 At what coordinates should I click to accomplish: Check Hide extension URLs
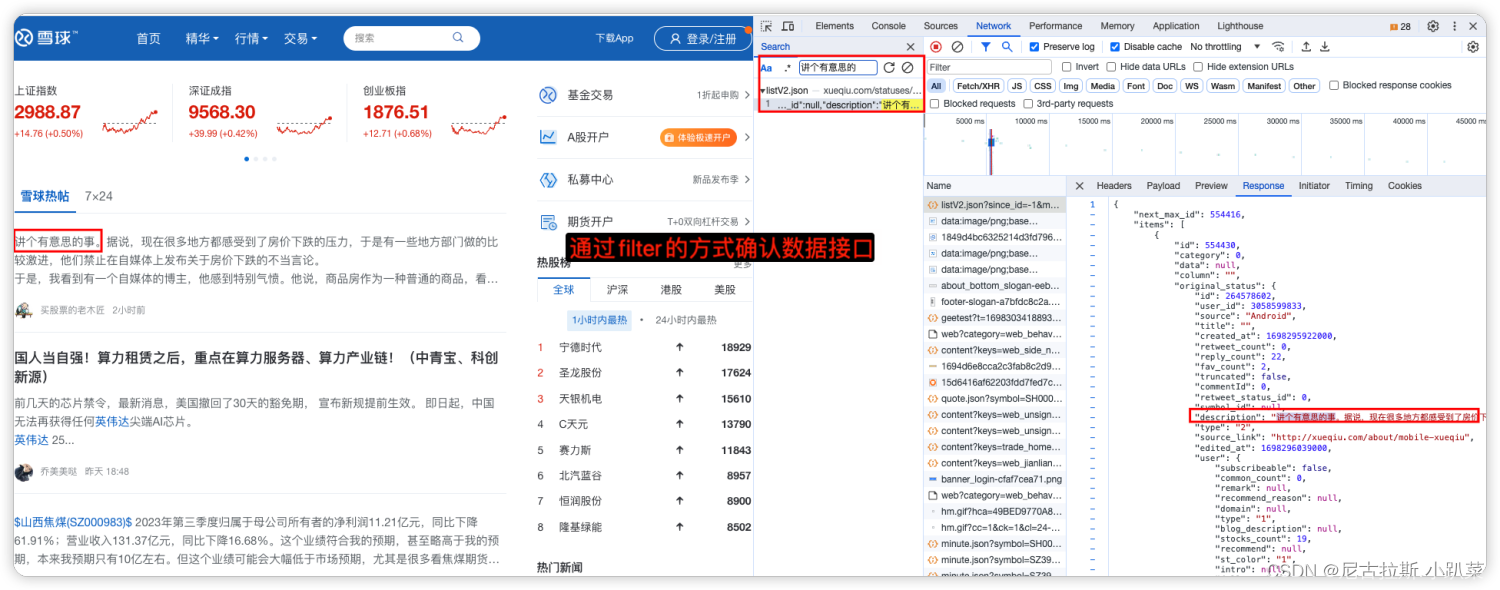click(x=1198, y=67)
